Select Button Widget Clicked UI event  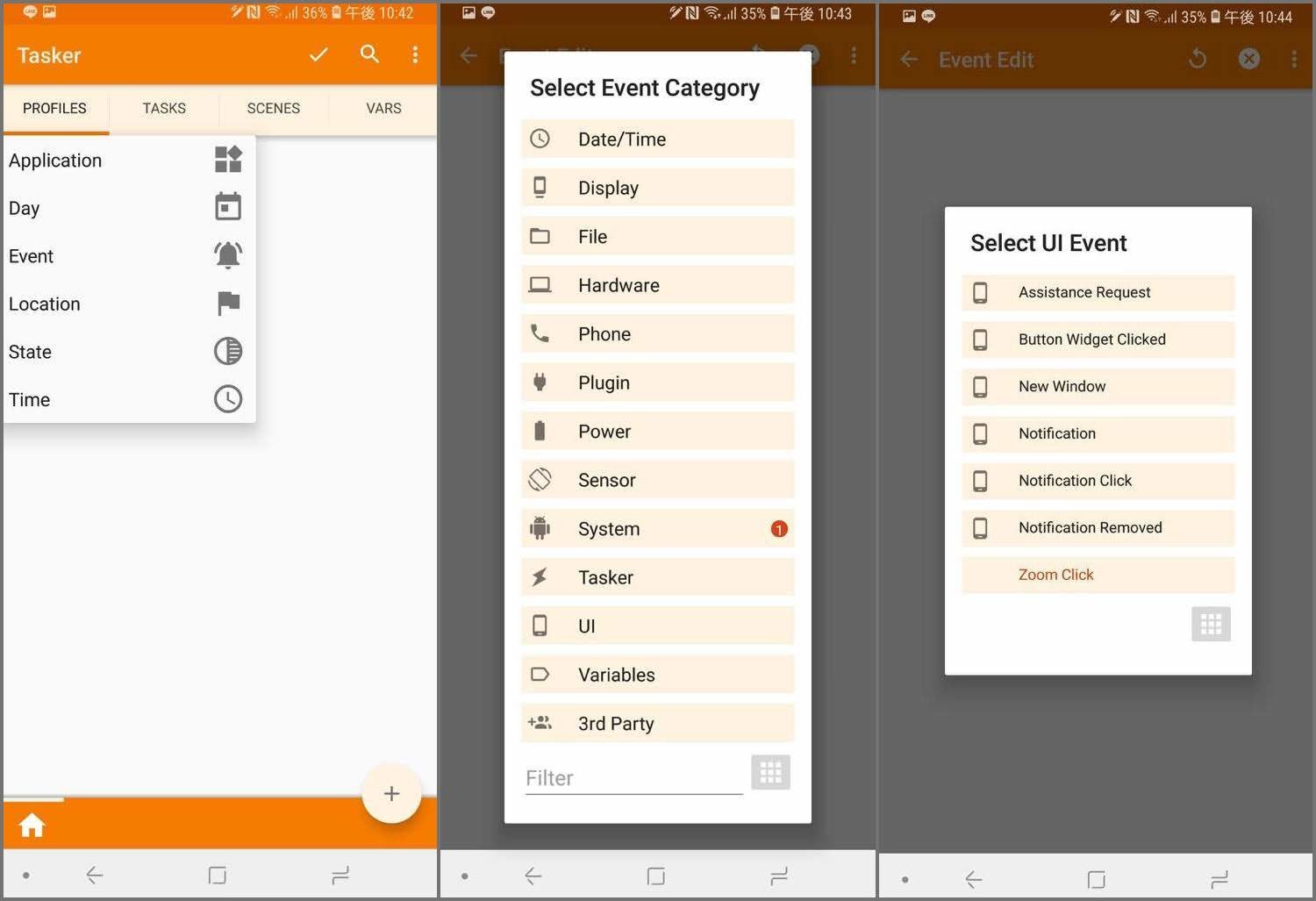pyautogui.click(x=1098, y=340)
